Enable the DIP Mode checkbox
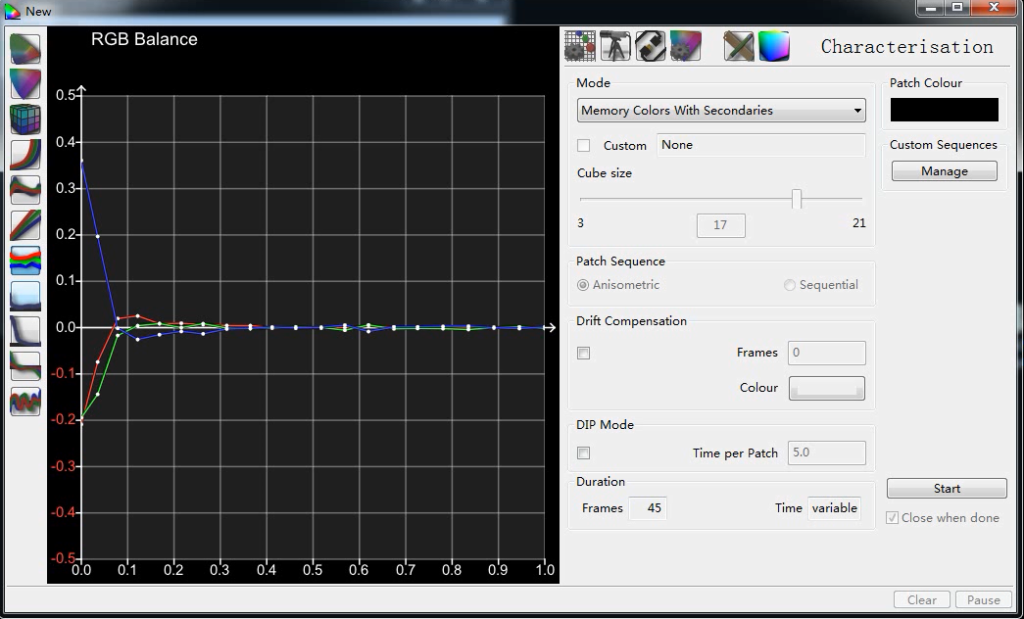Viewport: 1024px width, 619px height. click(584, 453)
